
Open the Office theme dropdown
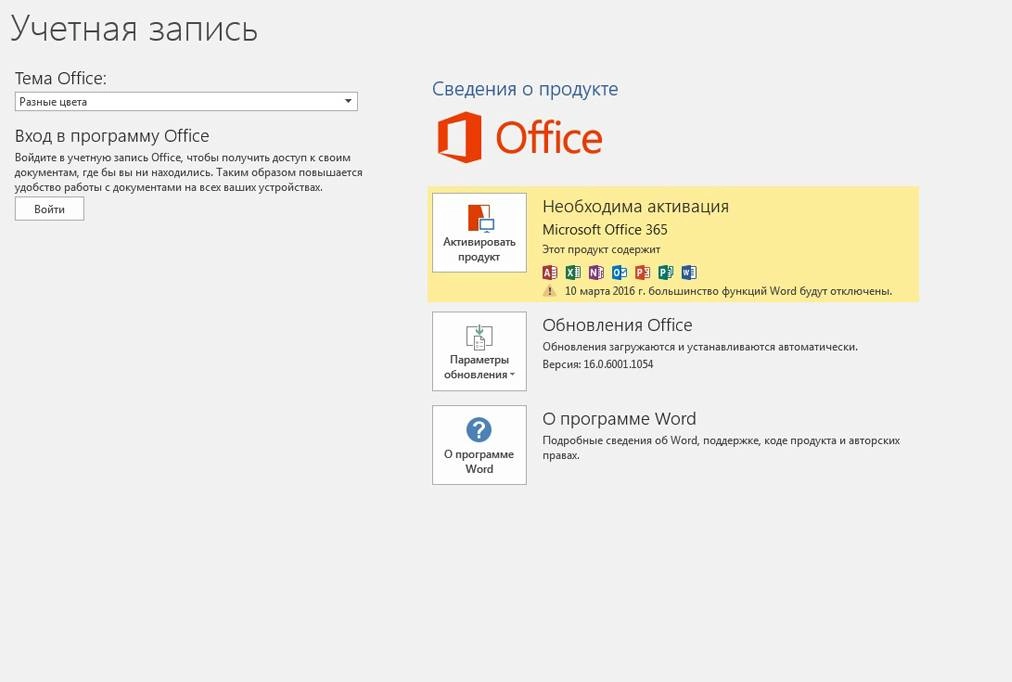click(186, 101)
